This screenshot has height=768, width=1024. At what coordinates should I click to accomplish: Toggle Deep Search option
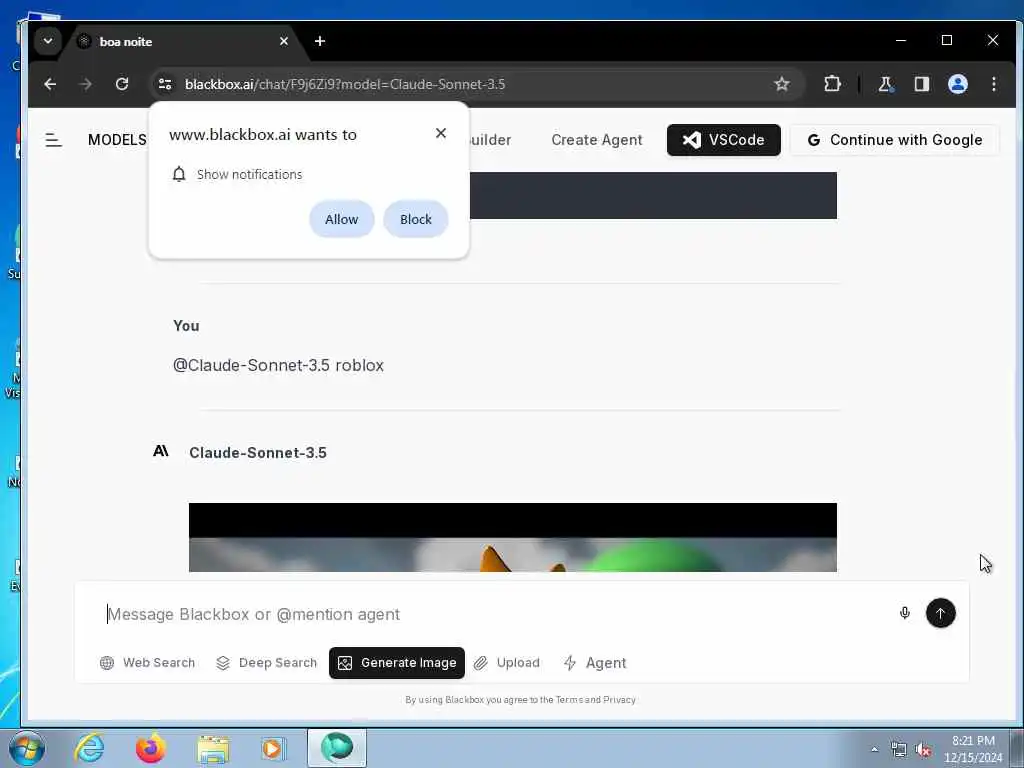[x=266, y=663]
